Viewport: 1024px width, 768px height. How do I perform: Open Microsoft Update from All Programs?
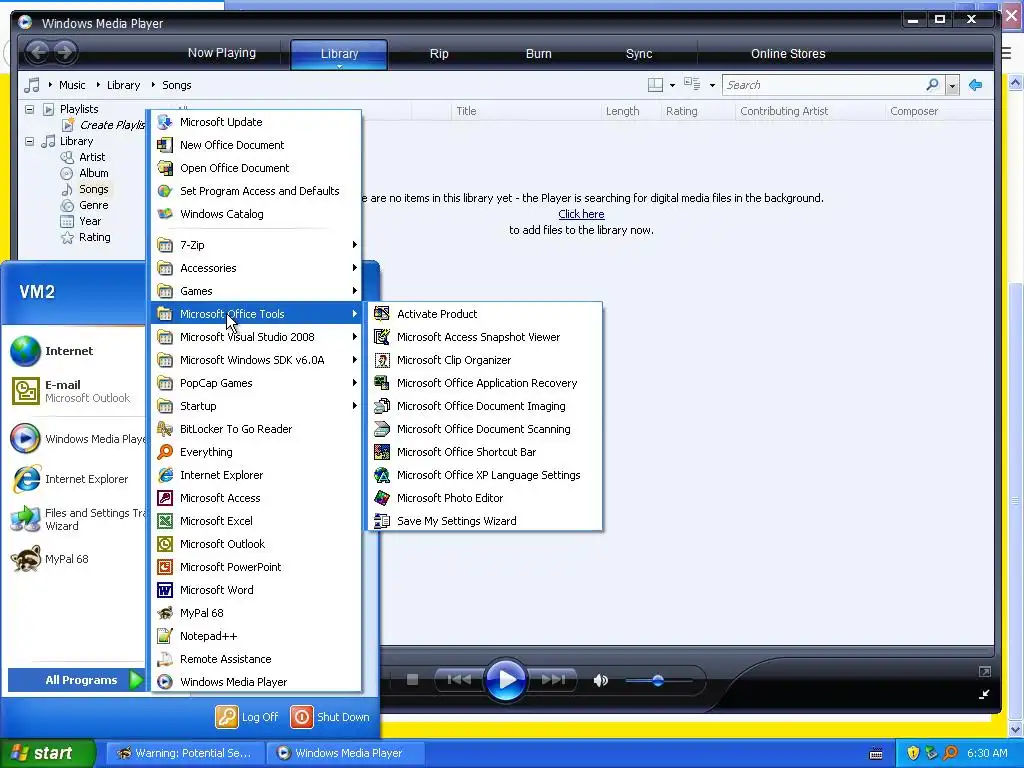(256, 122)
